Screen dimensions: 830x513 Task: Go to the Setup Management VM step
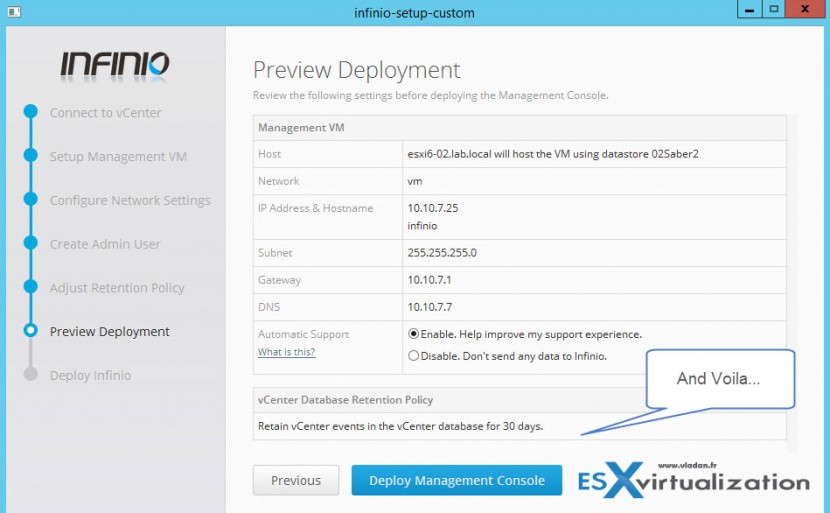pos(118,157)
